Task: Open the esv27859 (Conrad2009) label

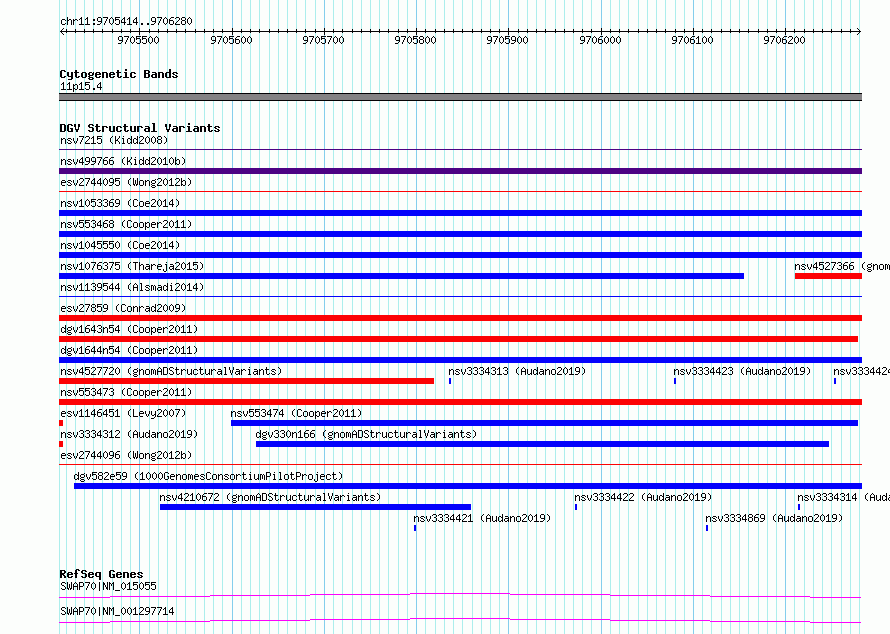Action: pos(123,308)
